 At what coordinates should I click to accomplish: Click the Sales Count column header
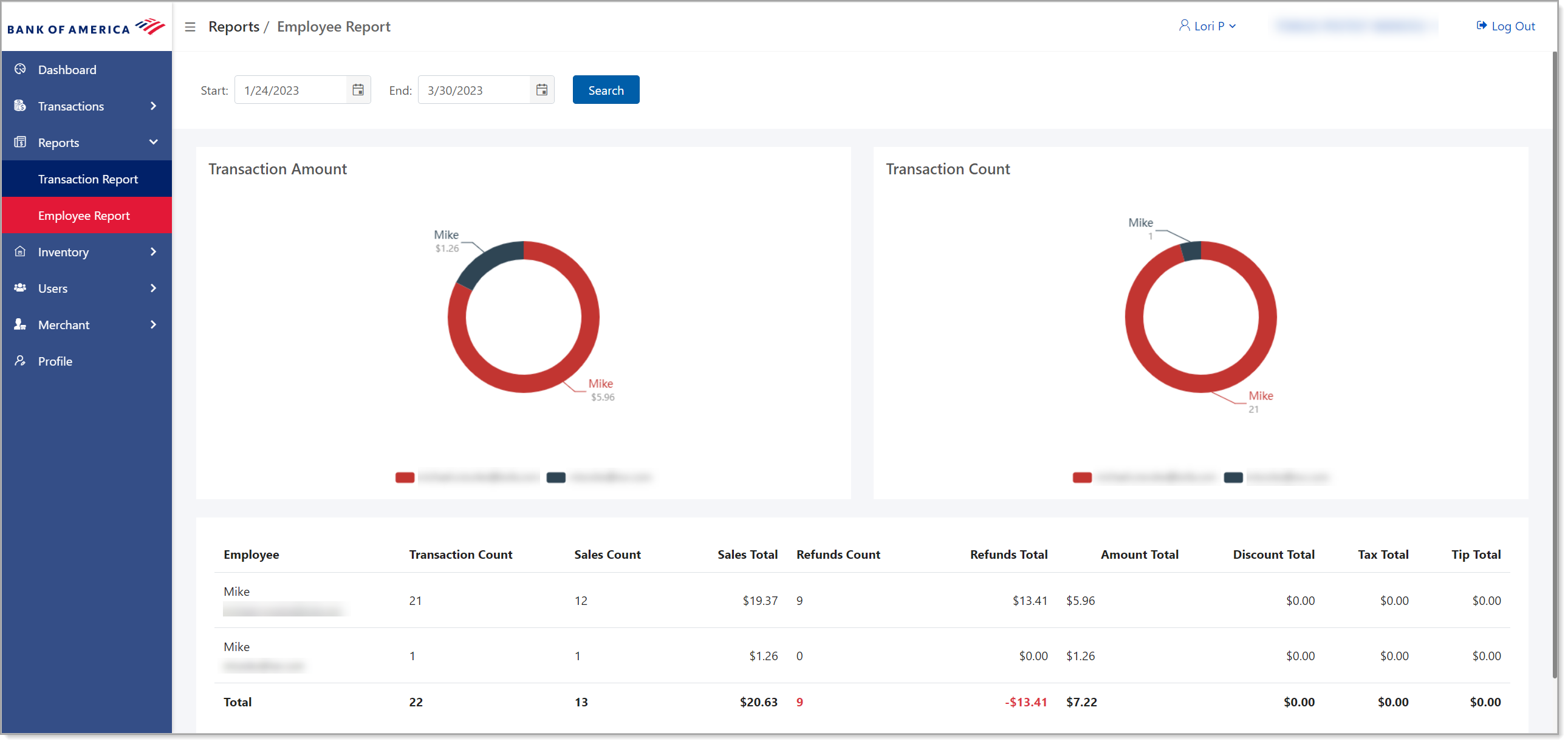click(607, 554)
